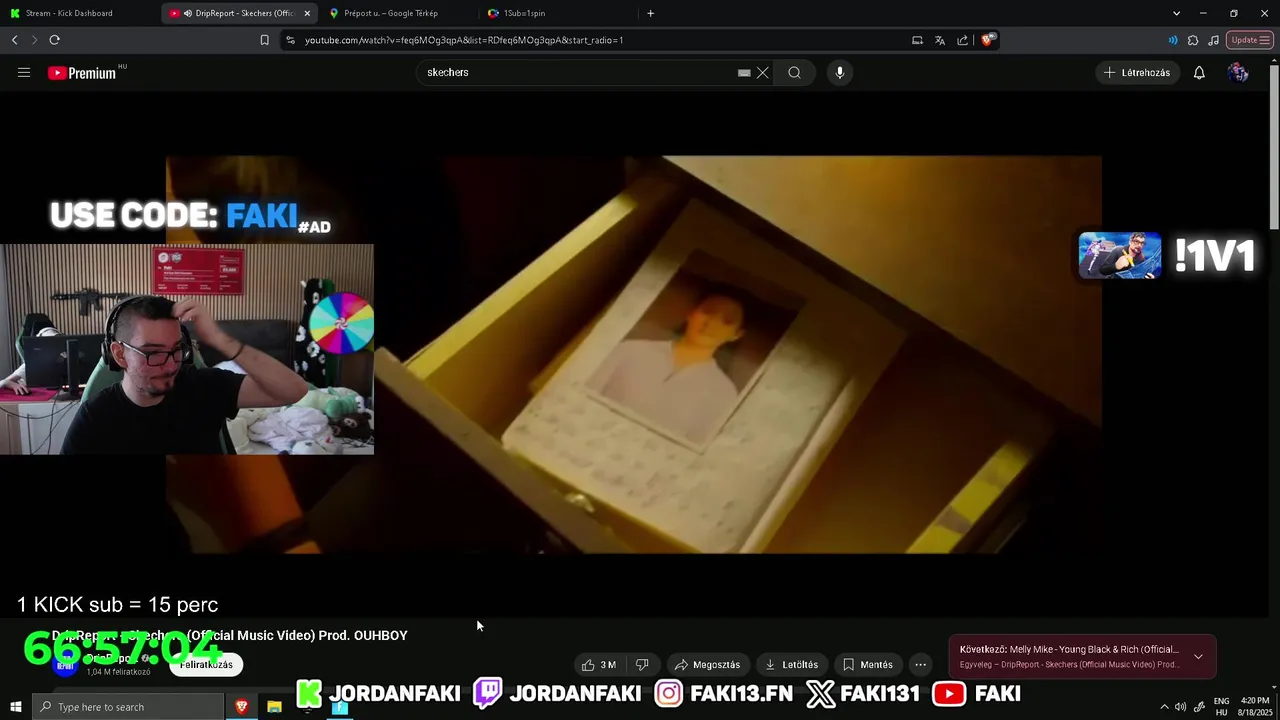Viewport: 1280px width, 720px height.
Task: Open Brave browser from the taskbar
Action: (241, 707)
